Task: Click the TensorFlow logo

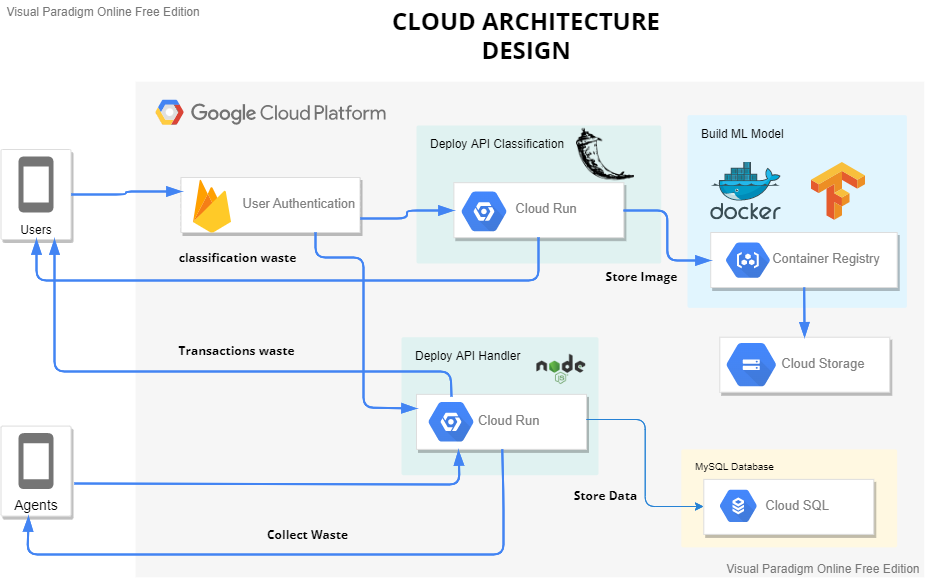Action: [838, 191]
